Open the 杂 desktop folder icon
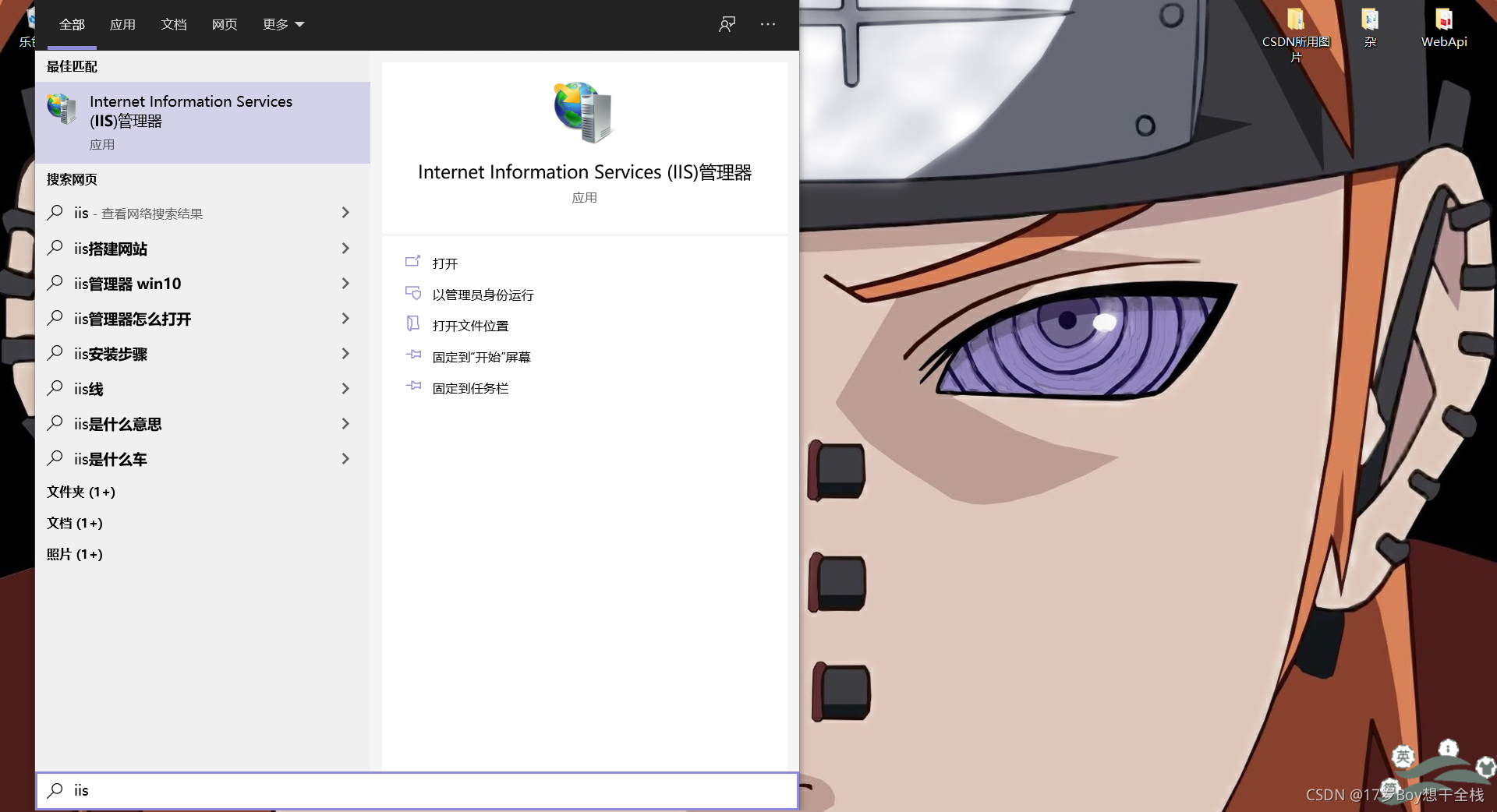The image size is (1497, 812). tap(1370, 28)
